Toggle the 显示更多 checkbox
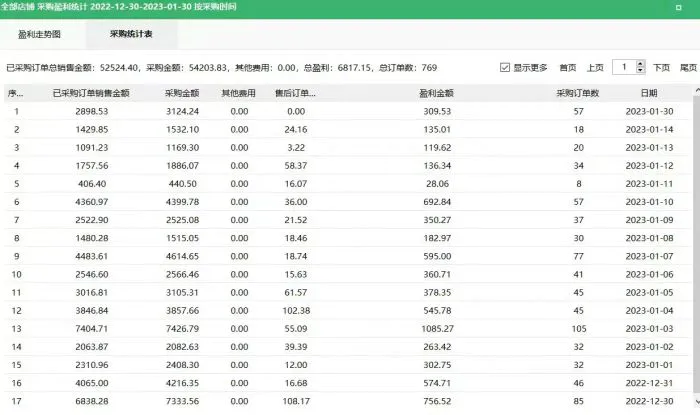 pyautogui.click(x=506, y=68)
